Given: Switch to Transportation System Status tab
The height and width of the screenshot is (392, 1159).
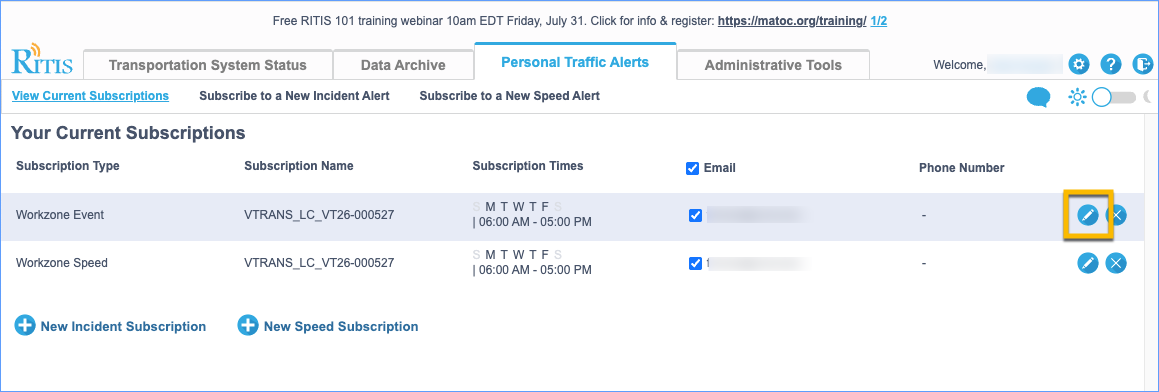Looking at the screenshot, I should tap(208, 65).
